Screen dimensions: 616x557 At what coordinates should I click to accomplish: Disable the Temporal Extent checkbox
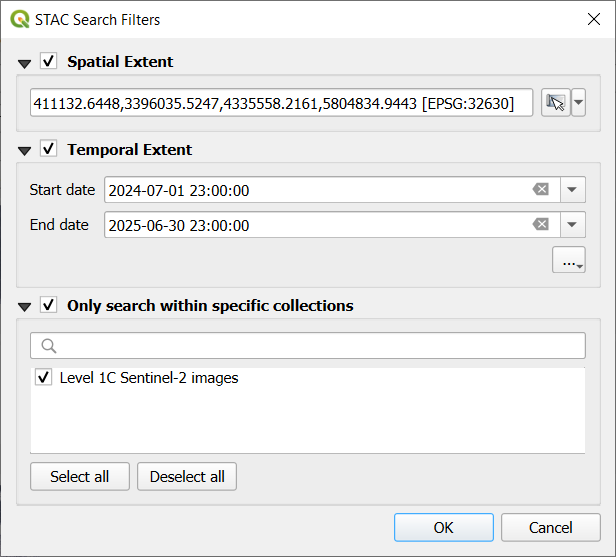[x=48, y=150]
